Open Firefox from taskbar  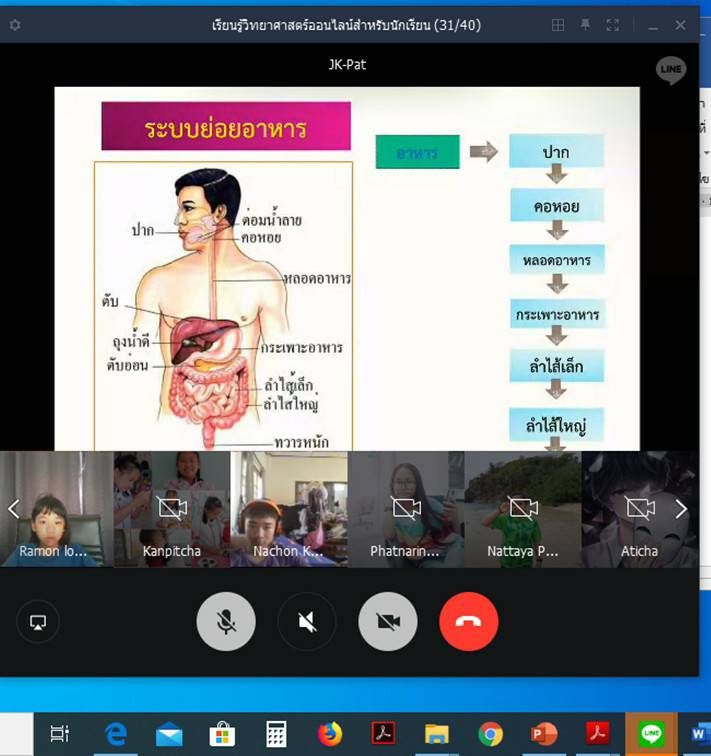pyautogui.click(x=330, y=735)
